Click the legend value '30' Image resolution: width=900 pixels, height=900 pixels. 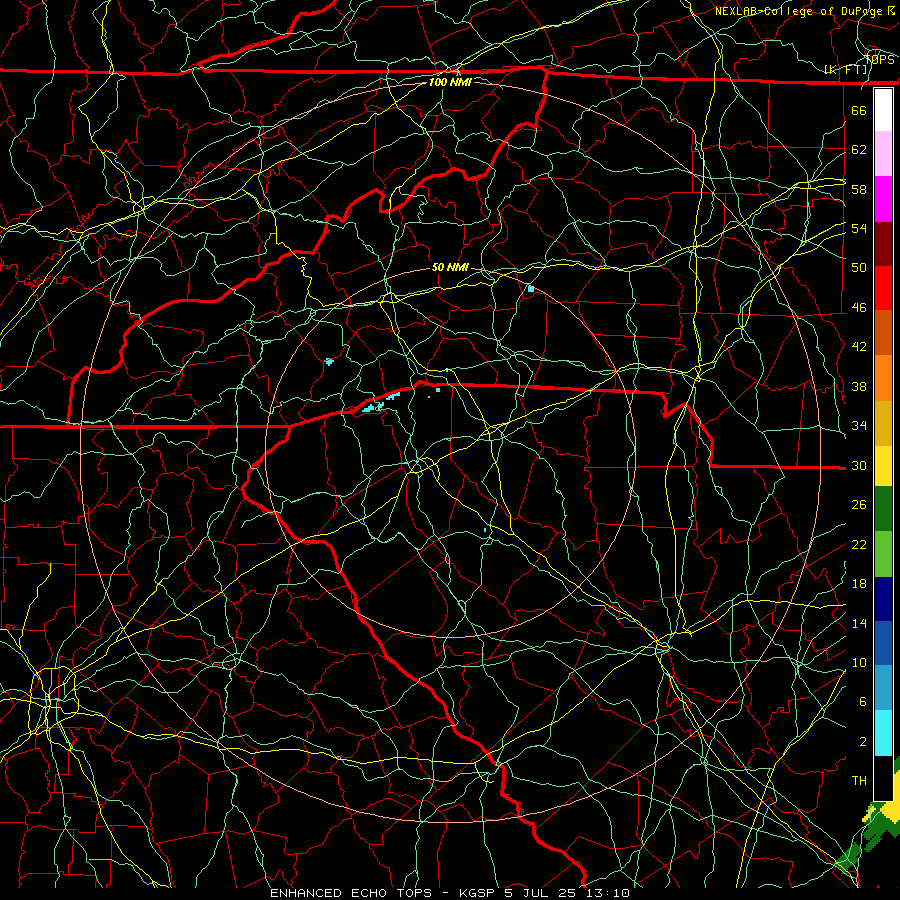[859, 465]
